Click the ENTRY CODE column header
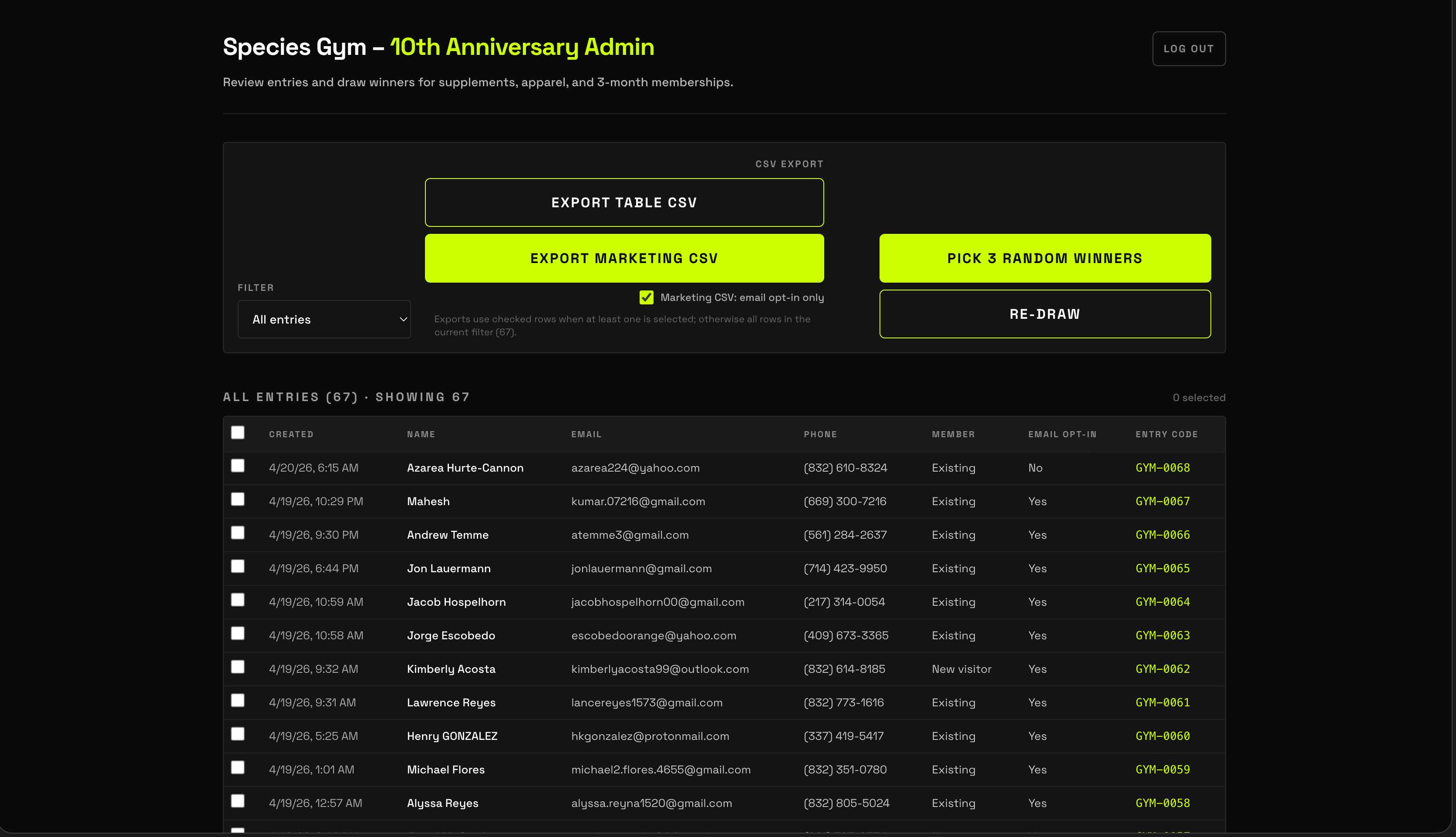Screen dimensions: 1456x837 tap(1166, 434)
